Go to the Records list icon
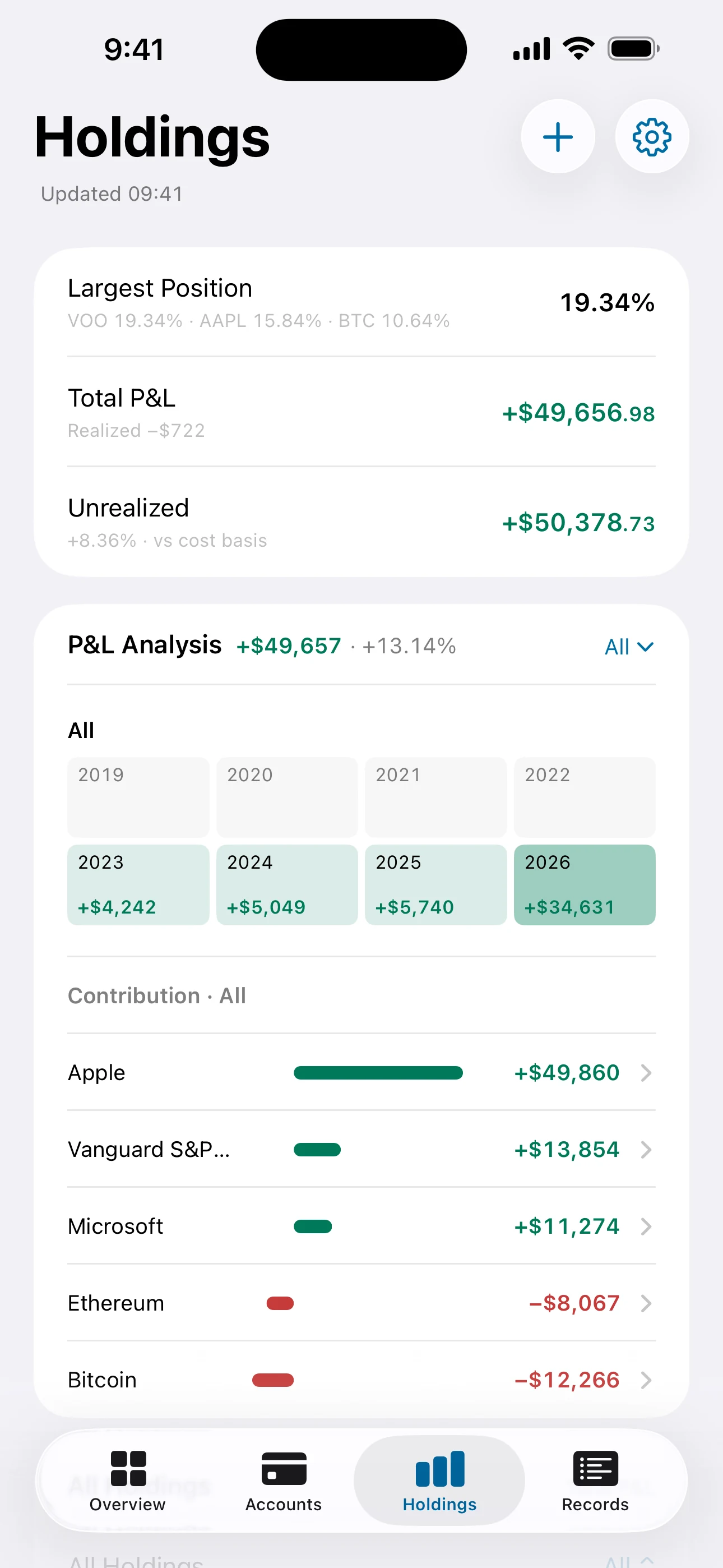This screenshot has width=723, height=1568. tap(595, 1468)
